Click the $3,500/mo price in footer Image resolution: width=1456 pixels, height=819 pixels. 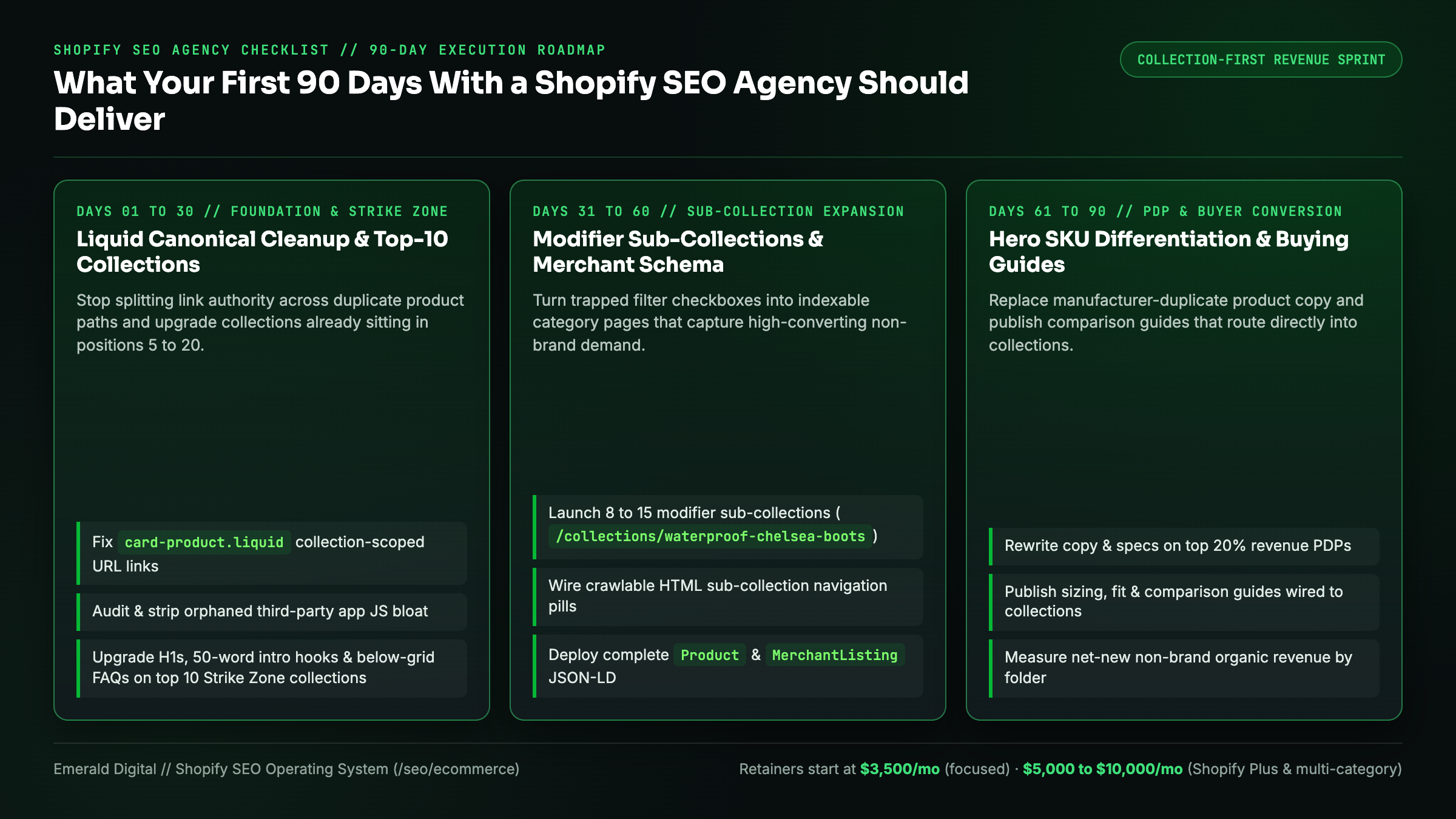click(900, 769)
